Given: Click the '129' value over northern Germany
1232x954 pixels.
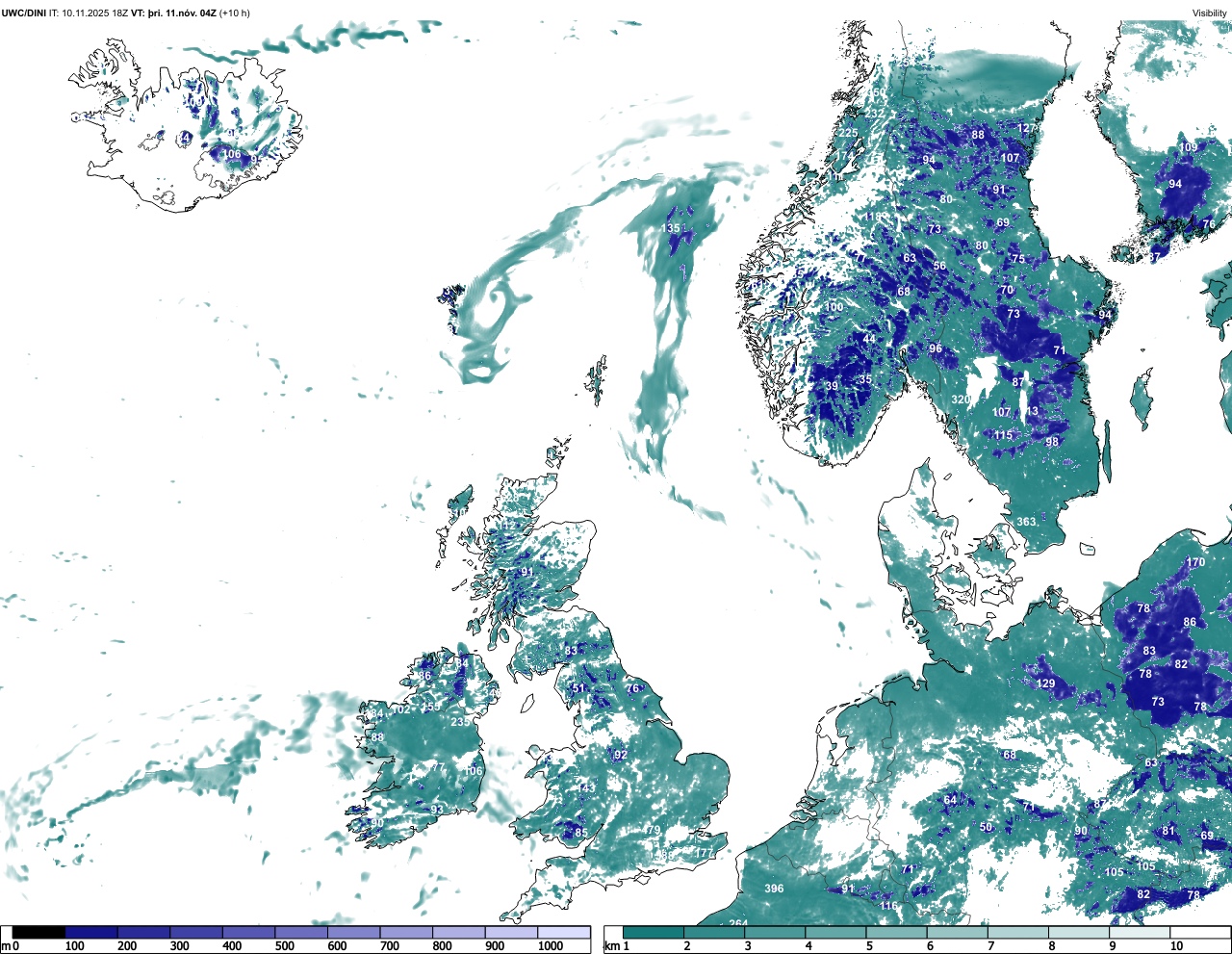Looking at the screenshot, I should click(1045, 683).
